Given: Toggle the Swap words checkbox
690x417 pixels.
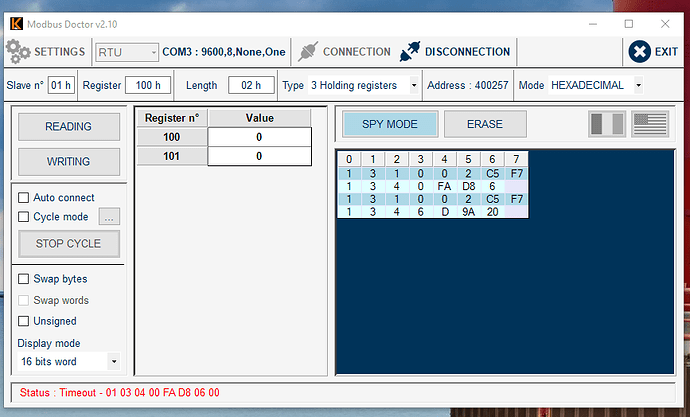Looking at the screenshot, I should pos(23,300).
